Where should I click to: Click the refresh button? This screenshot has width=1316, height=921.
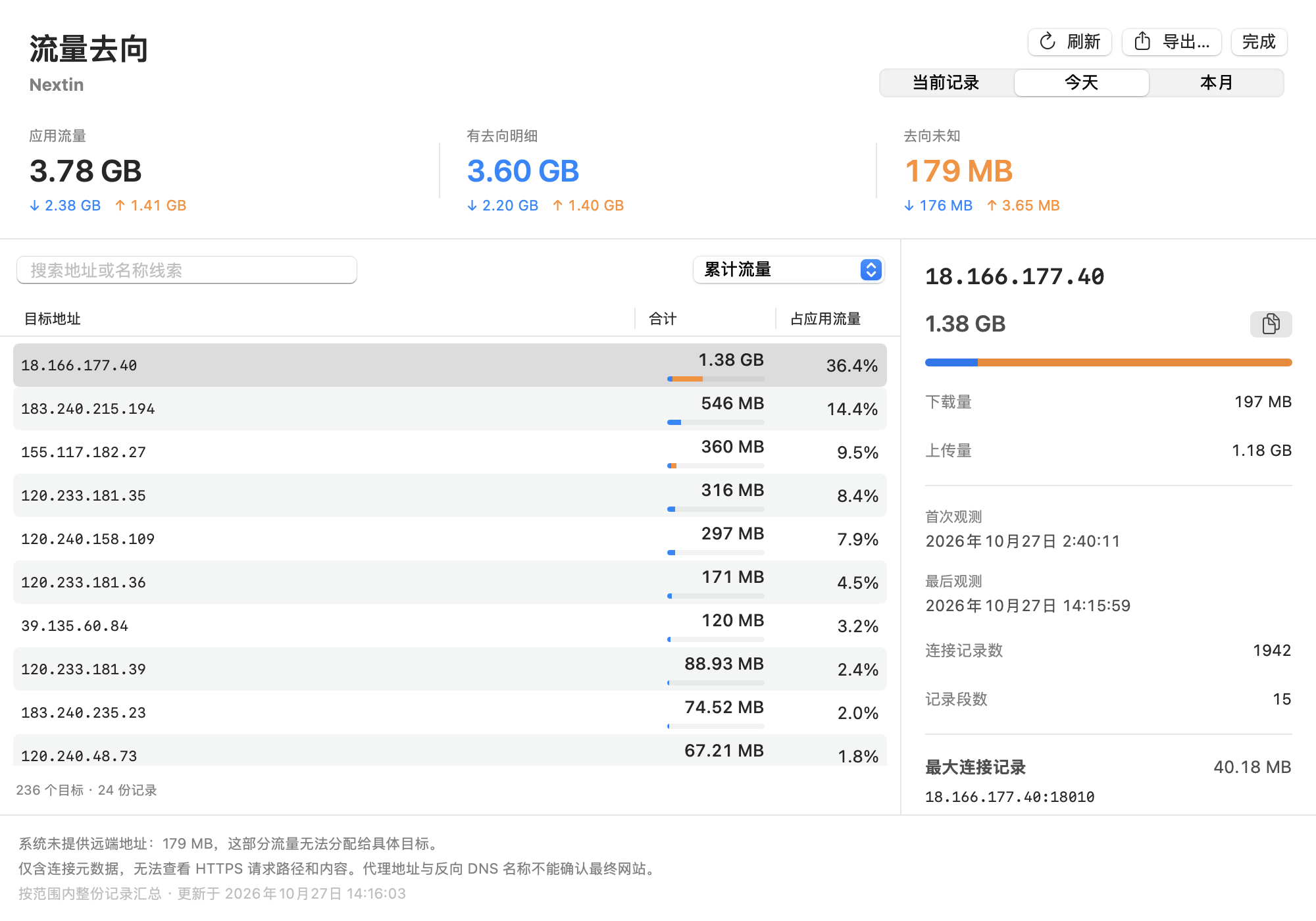pyautogui.click(x=1069, y=42)
